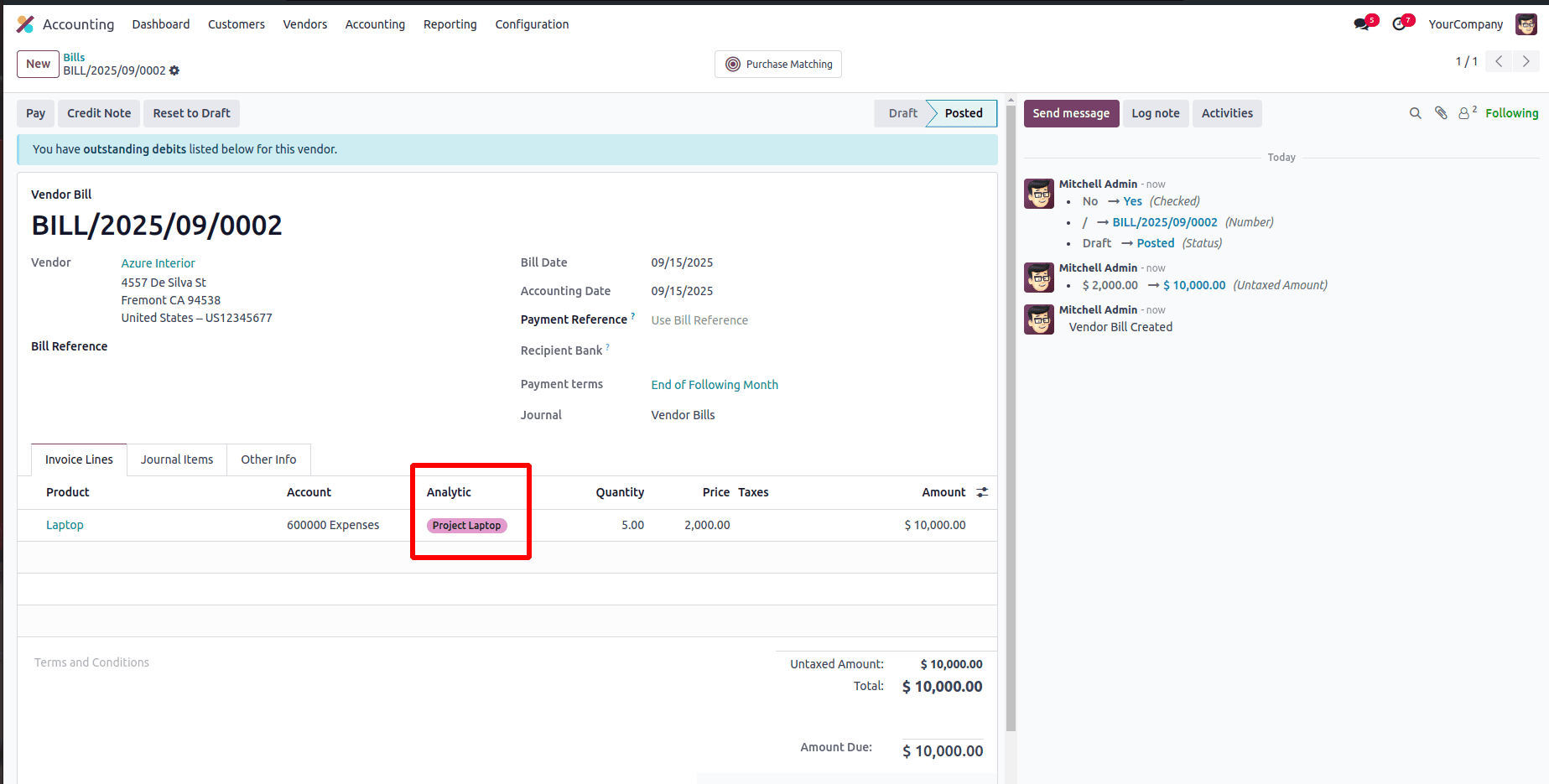Viewport: 1549px width, 784px height.
Task: Open the Customers menu
Action: (x=237, y=24)
